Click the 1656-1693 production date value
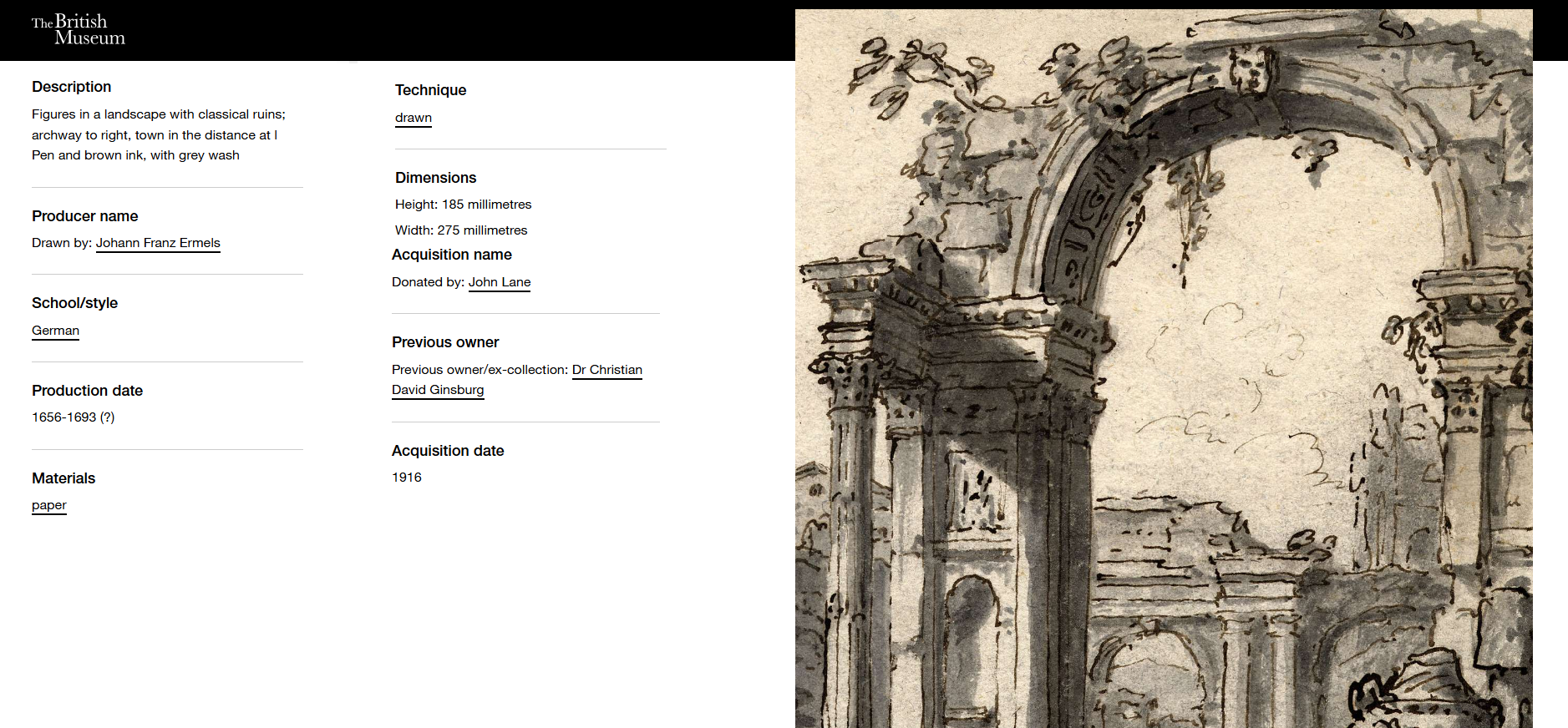1568x728 pixels. [x=73, y=417]
